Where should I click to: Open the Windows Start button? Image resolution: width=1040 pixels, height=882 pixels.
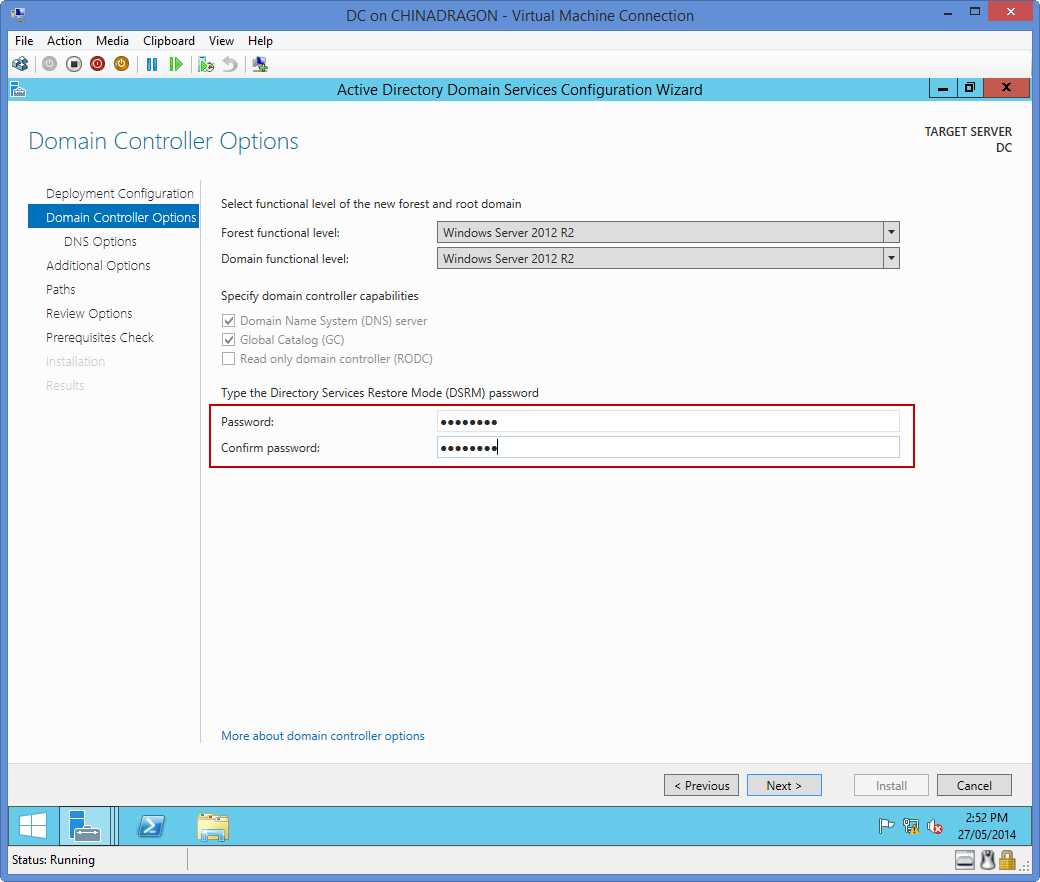tap(32, 826)
